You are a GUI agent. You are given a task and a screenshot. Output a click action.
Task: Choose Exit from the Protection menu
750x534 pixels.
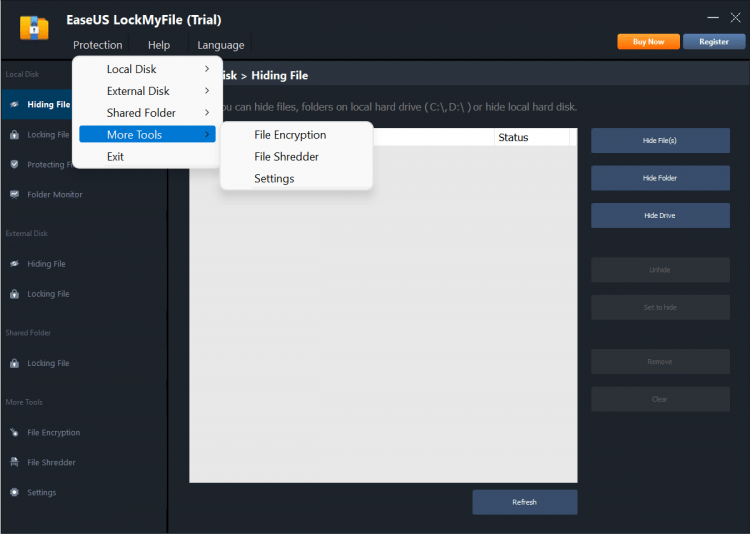(x=116, y=157)
